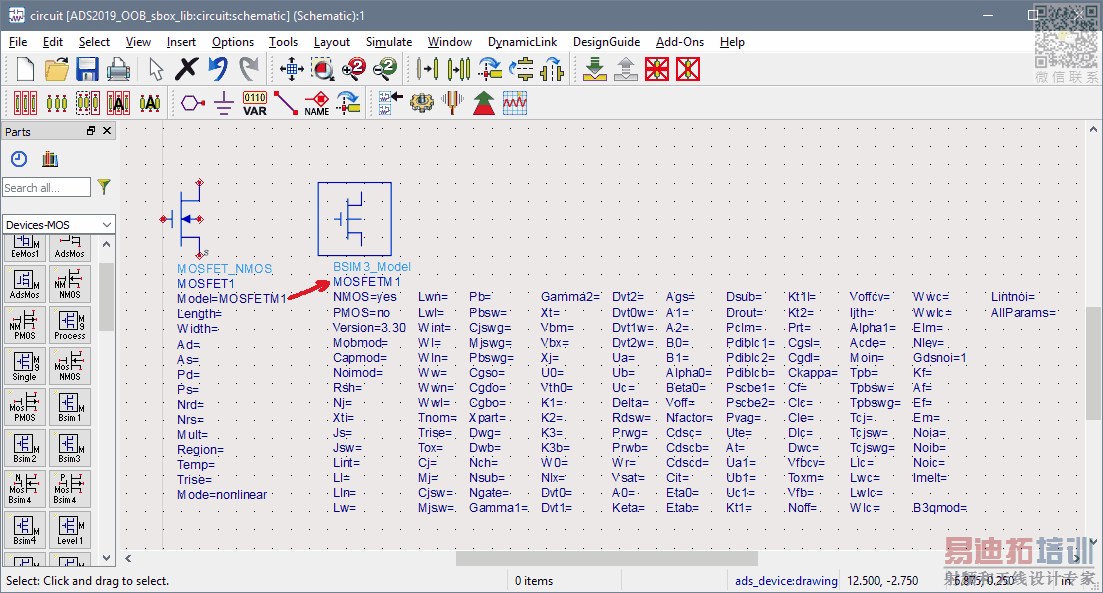Click the horizontal scrollbar thumb of the canvas
The width and height of the screenshot is (1103, 593).
pos(606,559)
